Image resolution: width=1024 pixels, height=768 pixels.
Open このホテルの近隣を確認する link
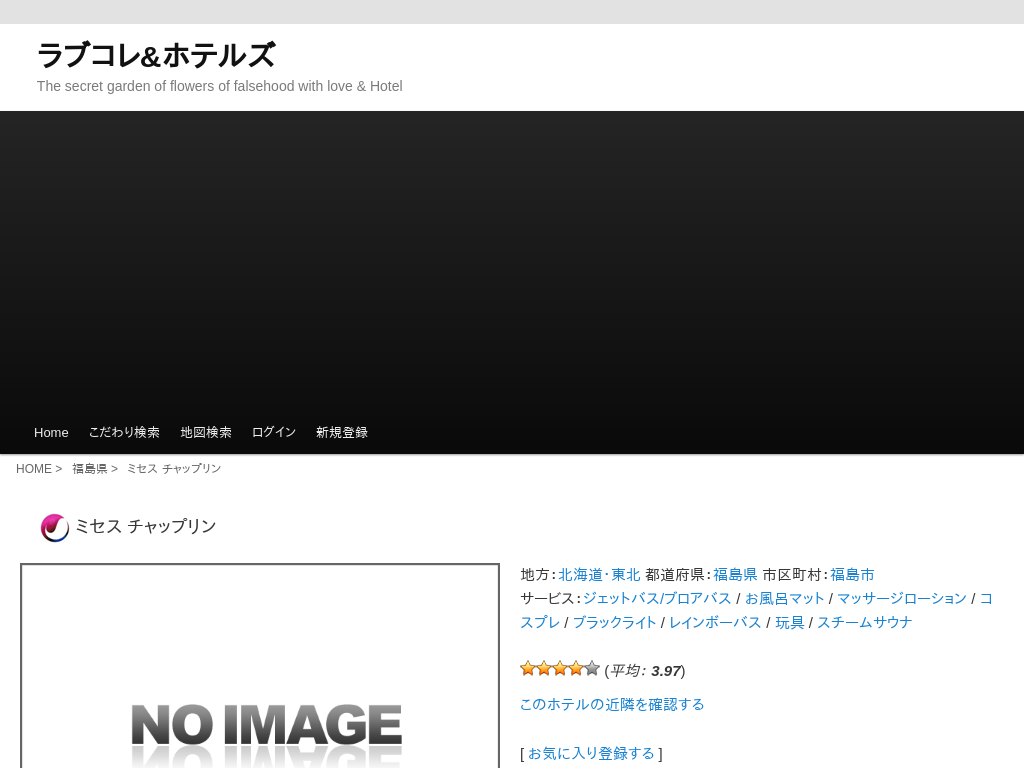612,705
